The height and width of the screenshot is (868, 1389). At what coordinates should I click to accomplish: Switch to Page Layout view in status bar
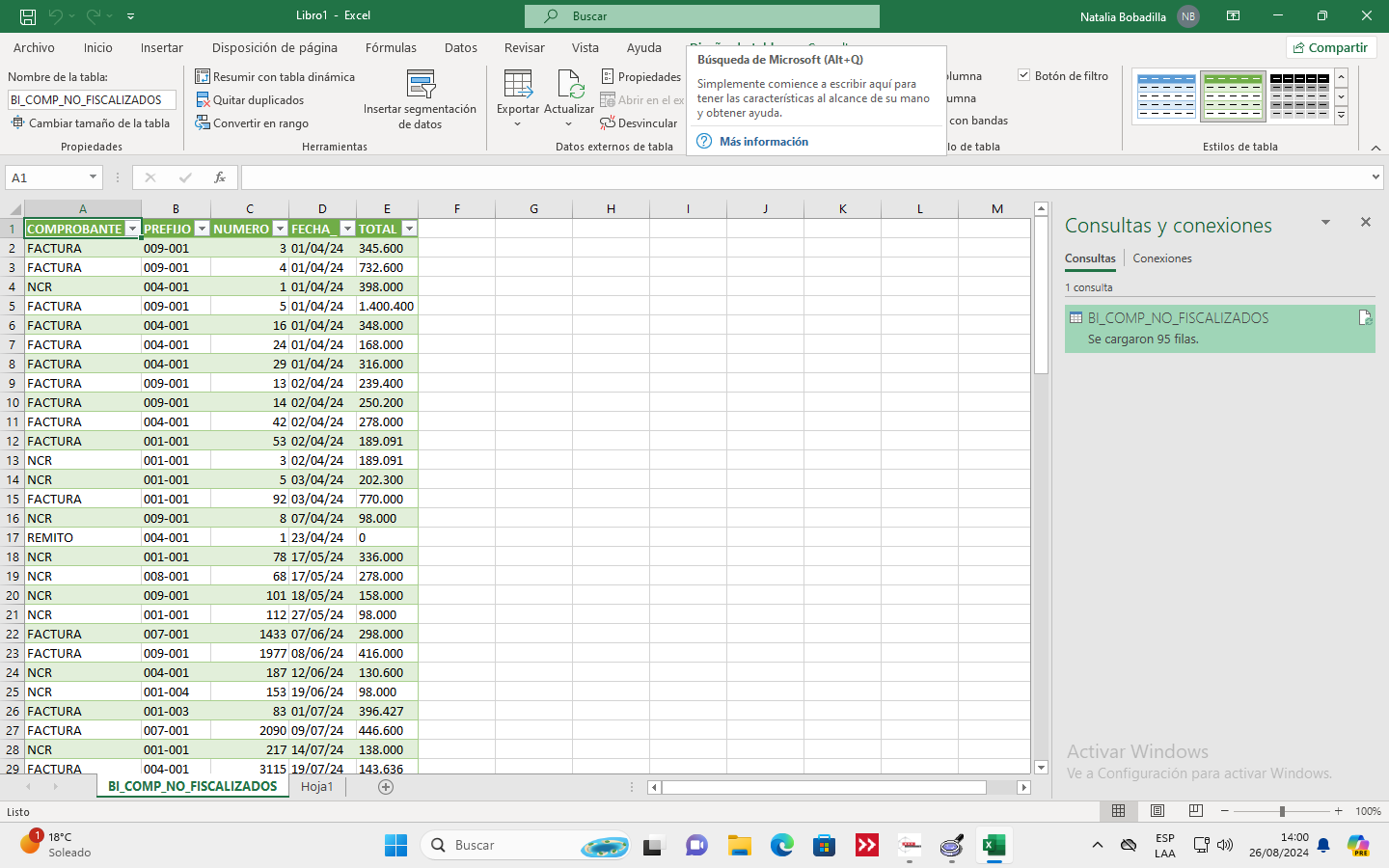(x=1157, y=811)
